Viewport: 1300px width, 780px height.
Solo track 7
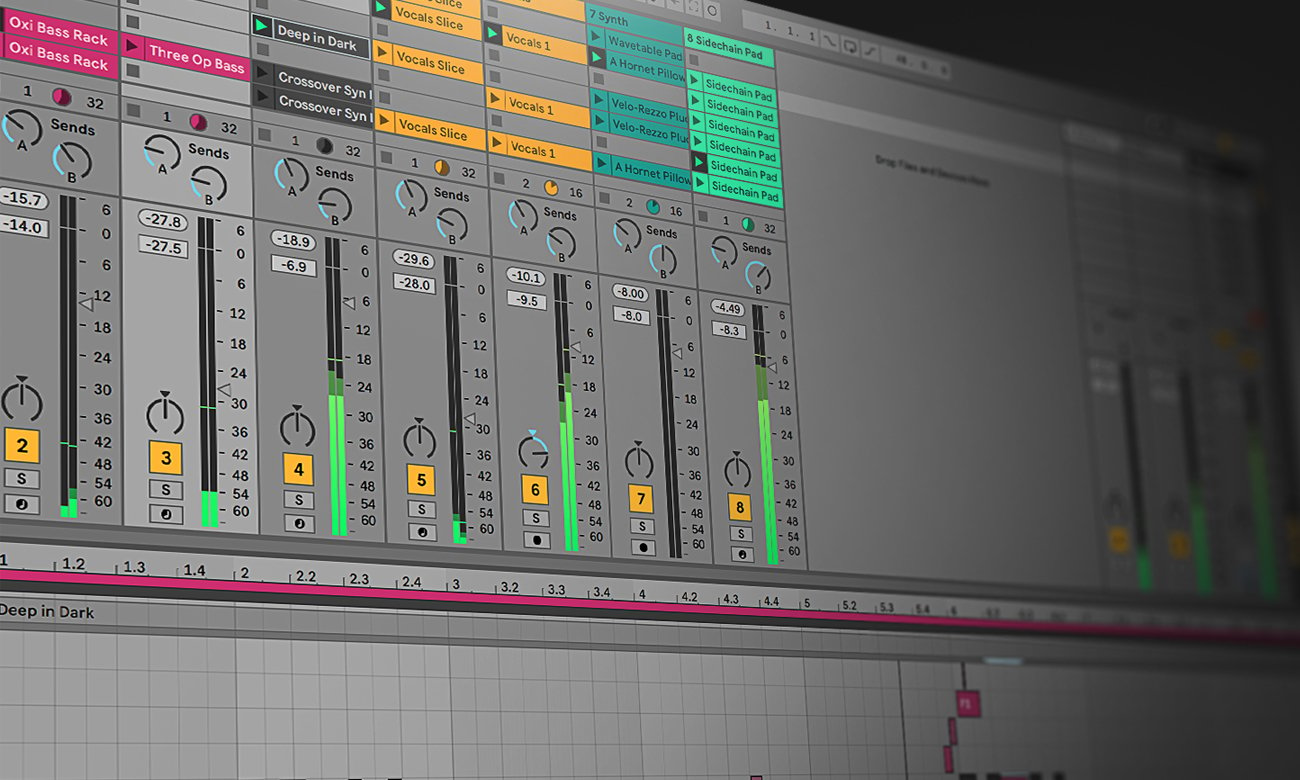642,526
